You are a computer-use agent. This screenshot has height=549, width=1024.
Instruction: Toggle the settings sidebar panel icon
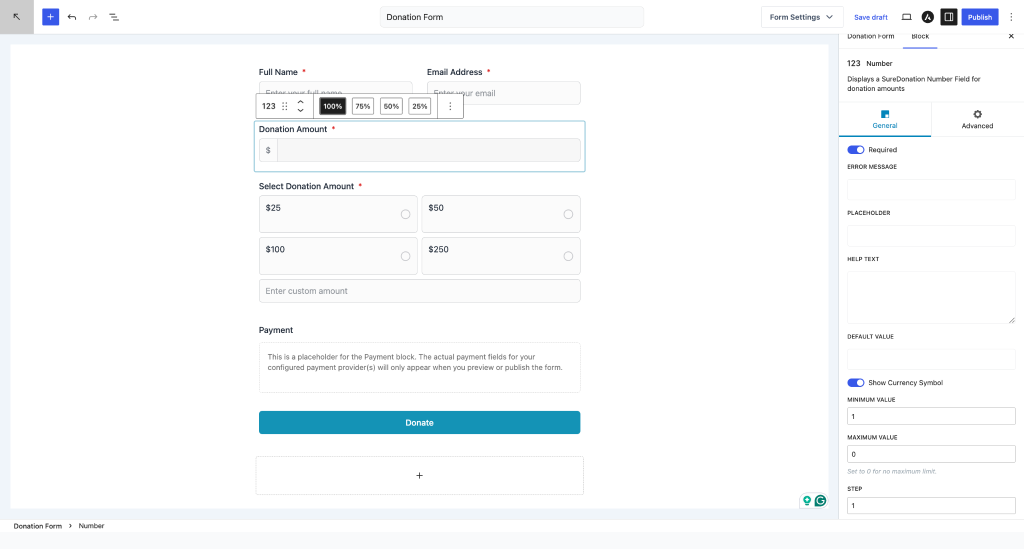(949, 17)
